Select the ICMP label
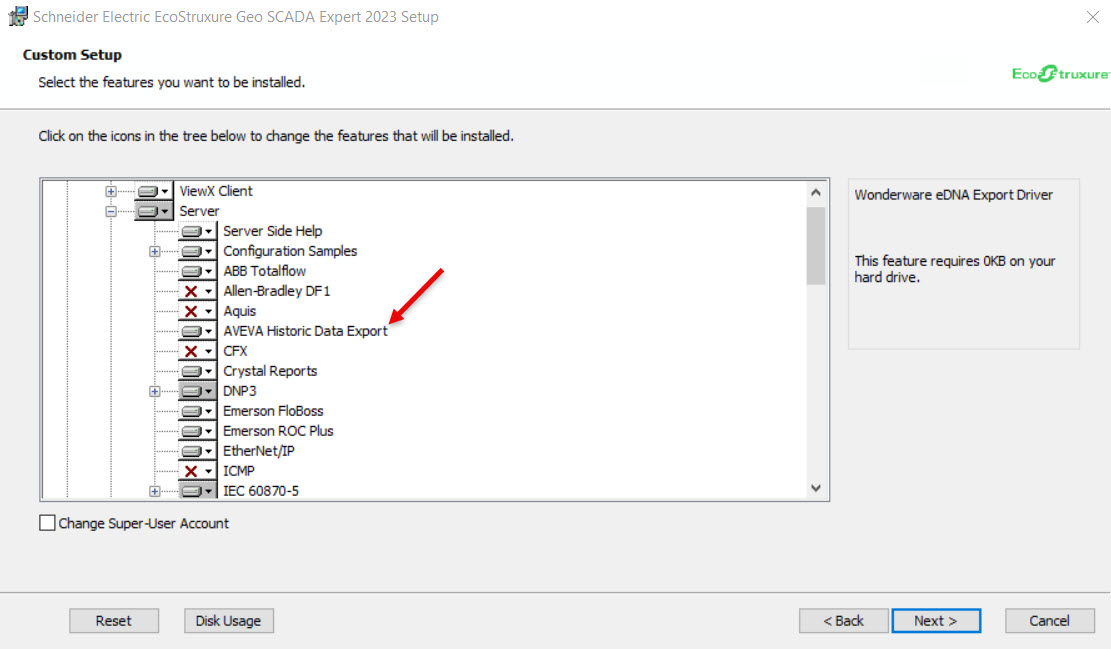This screenshot has width=1111, height=649. tap(239, 471)
